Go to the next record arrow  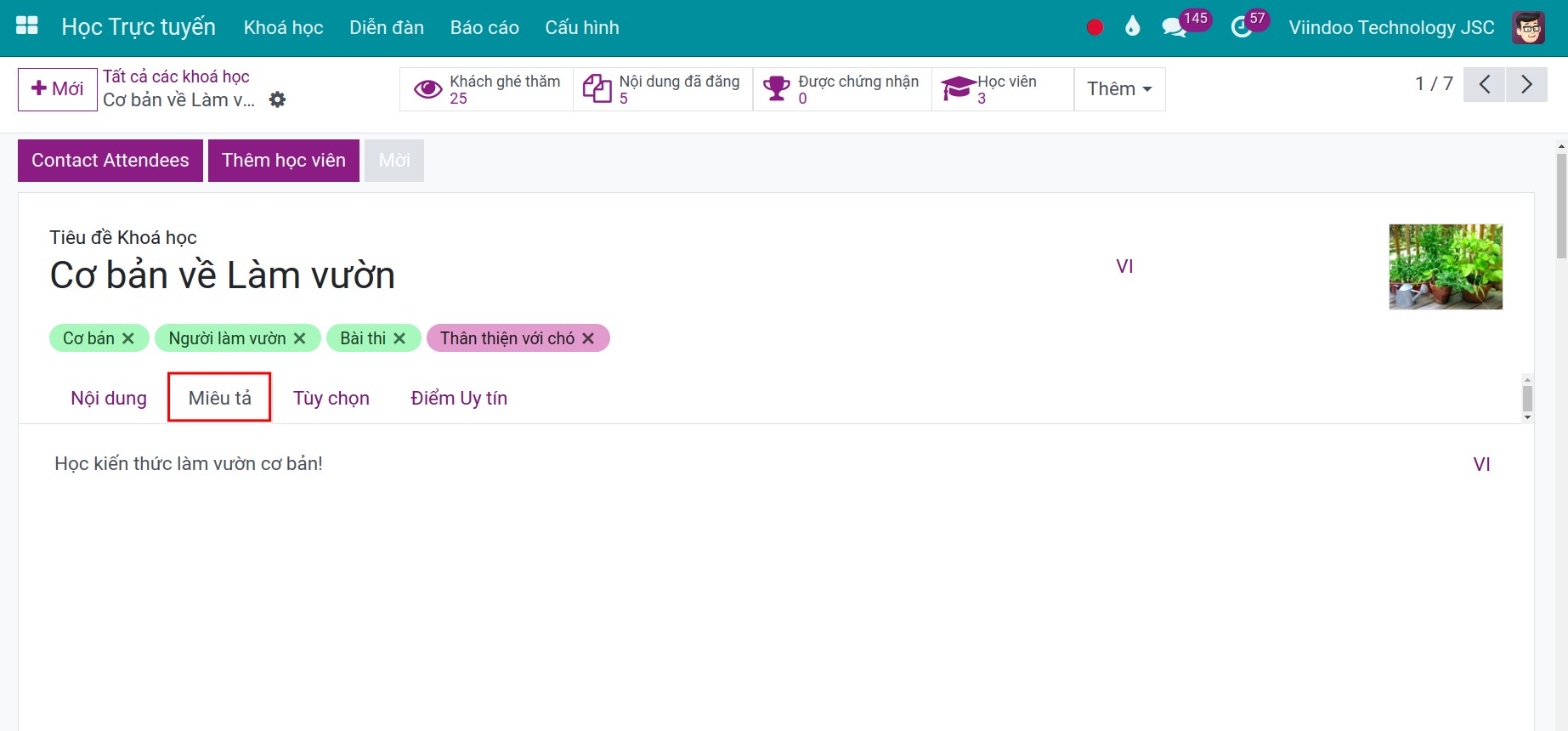pyautogui.click(x=1526, y=84)
